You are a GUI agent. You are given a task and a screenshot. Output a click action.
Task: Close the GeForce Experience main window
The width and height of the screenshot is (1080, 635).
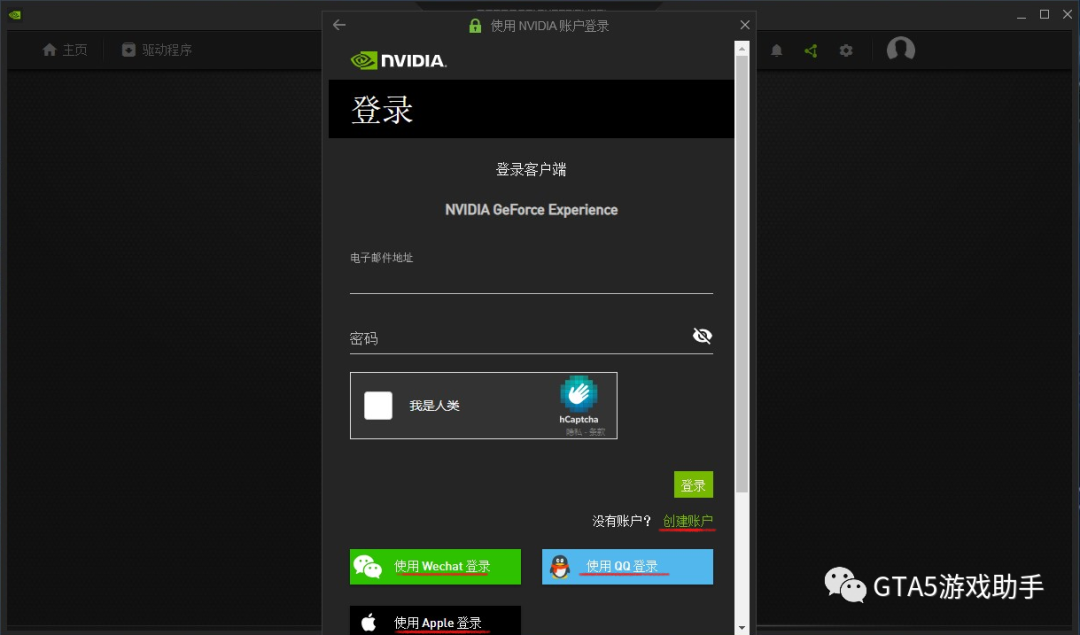1068,14
